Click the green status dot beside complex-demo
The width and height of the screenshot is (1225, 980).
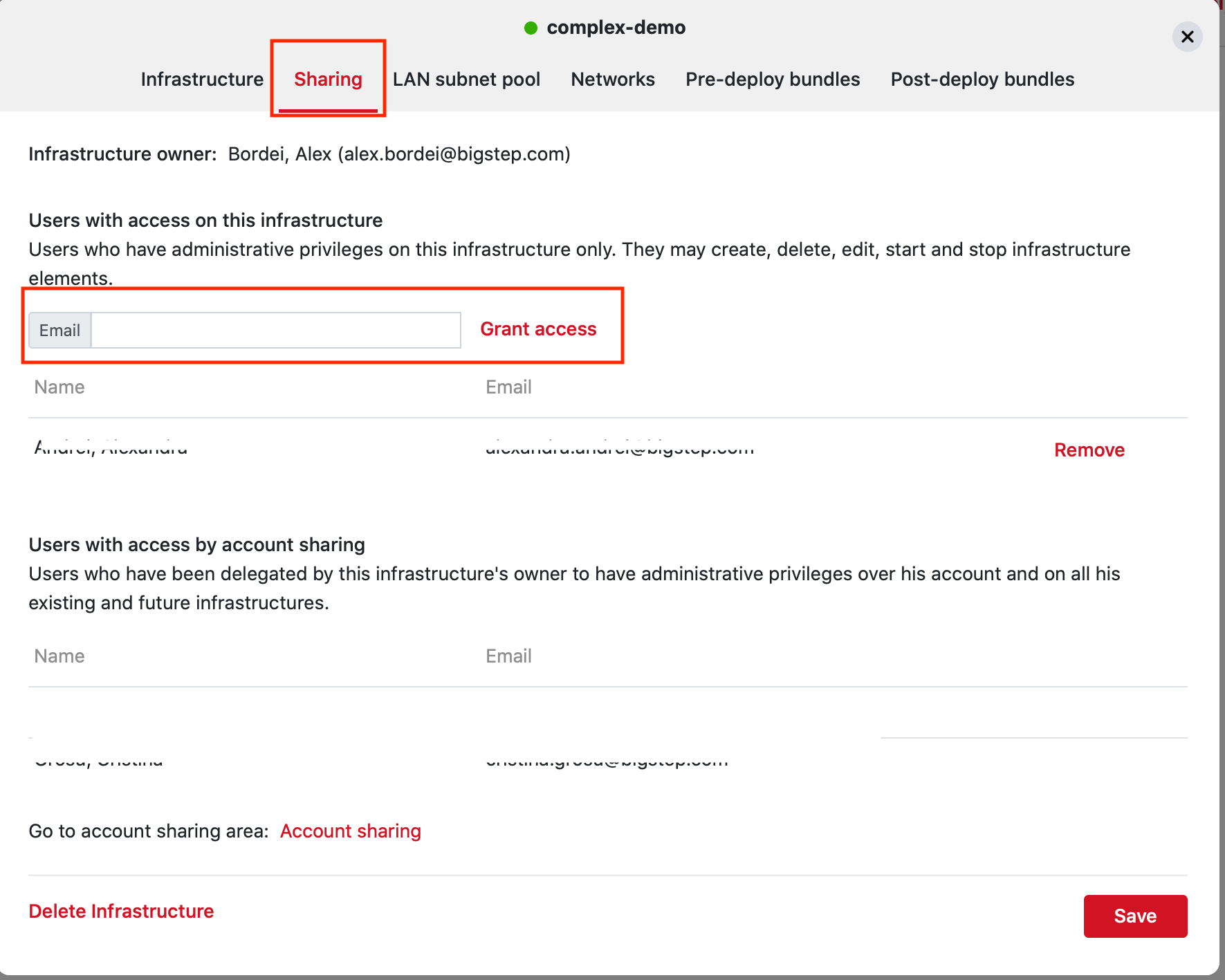point(531,28)
